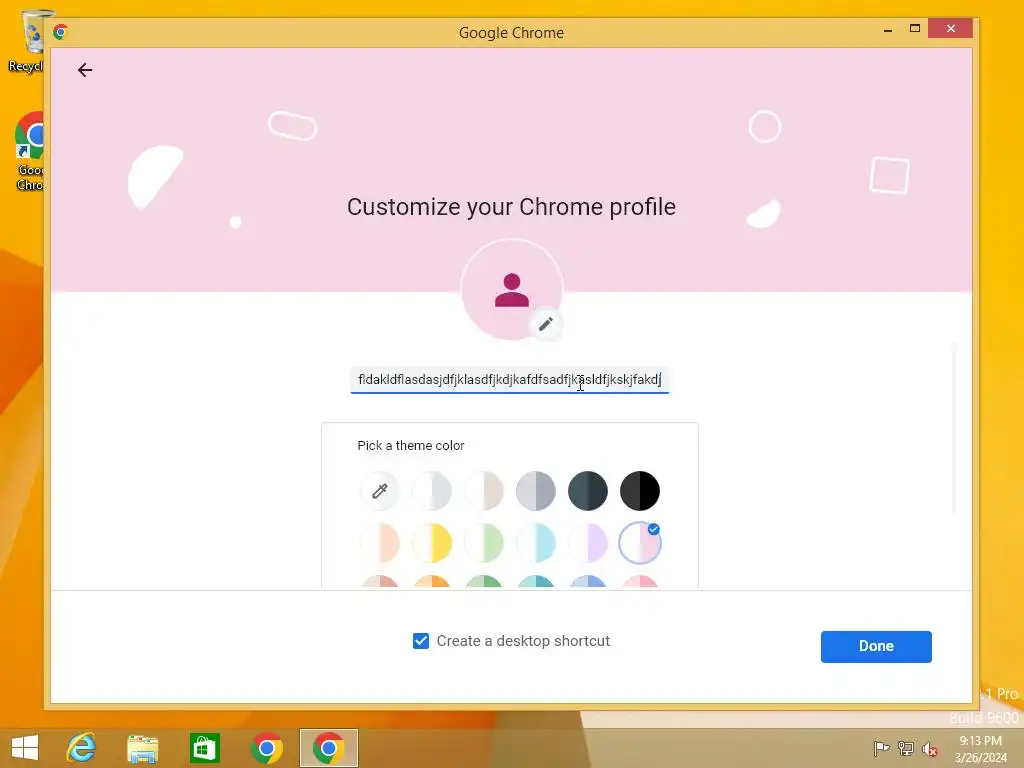Screen dimensions: 1024x768
Task: Select the checked pink theme color
Action: coord(640,543)
